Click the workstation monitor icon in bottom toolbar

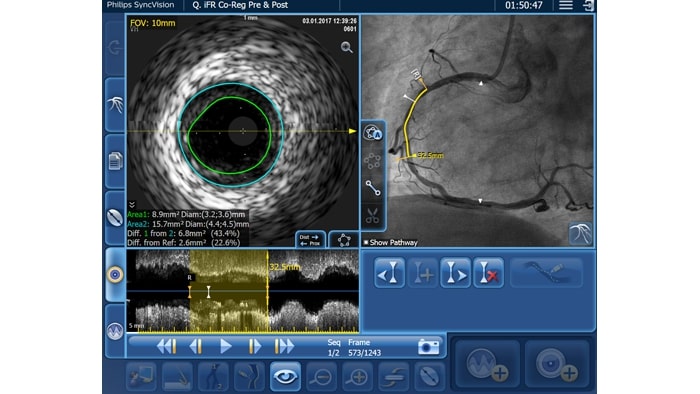click(x=141, y=377)
